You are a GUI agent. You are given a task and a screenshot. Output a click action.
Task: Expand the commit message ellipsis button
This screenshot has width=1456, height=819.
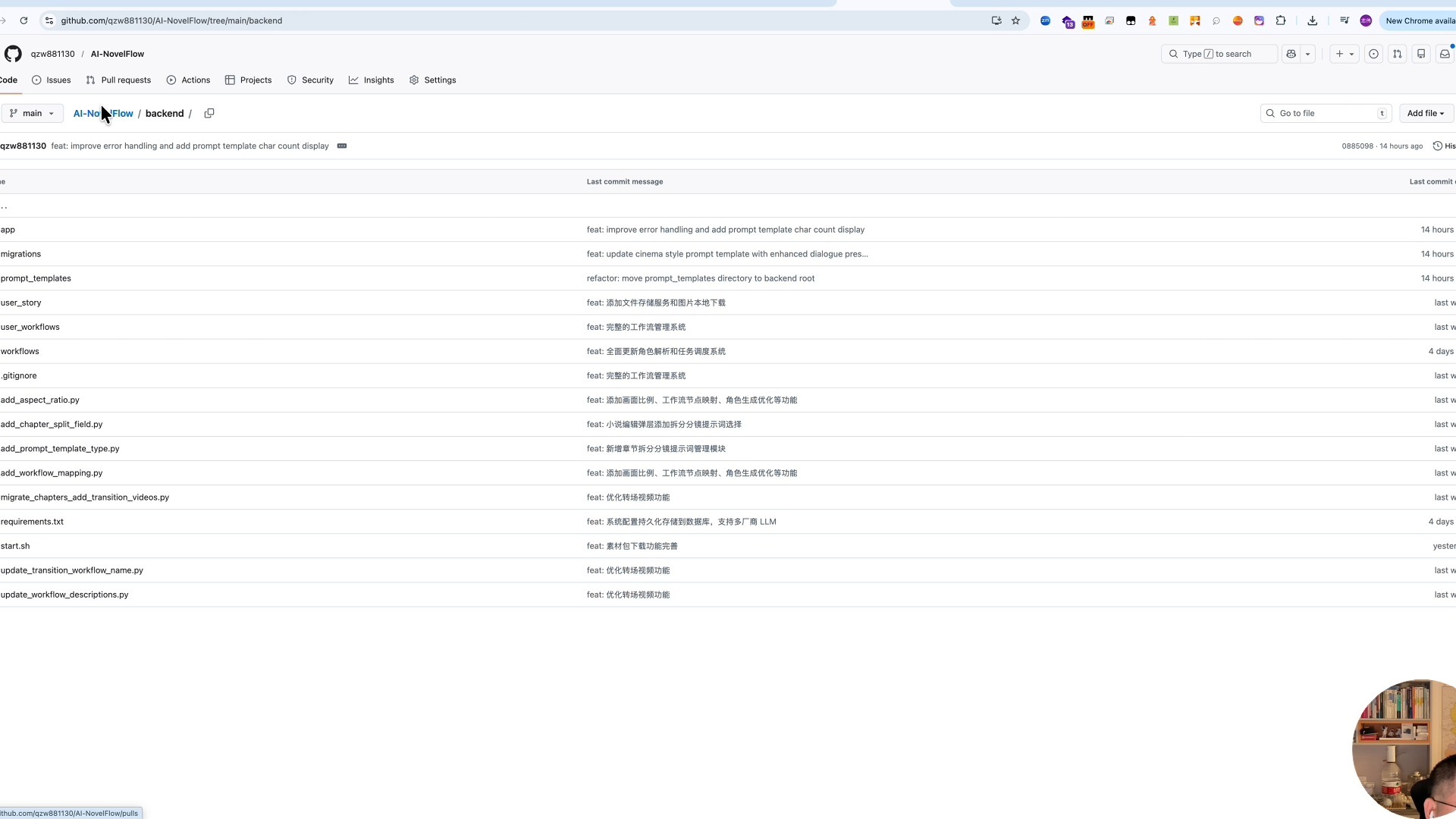(x=342, y=146)
